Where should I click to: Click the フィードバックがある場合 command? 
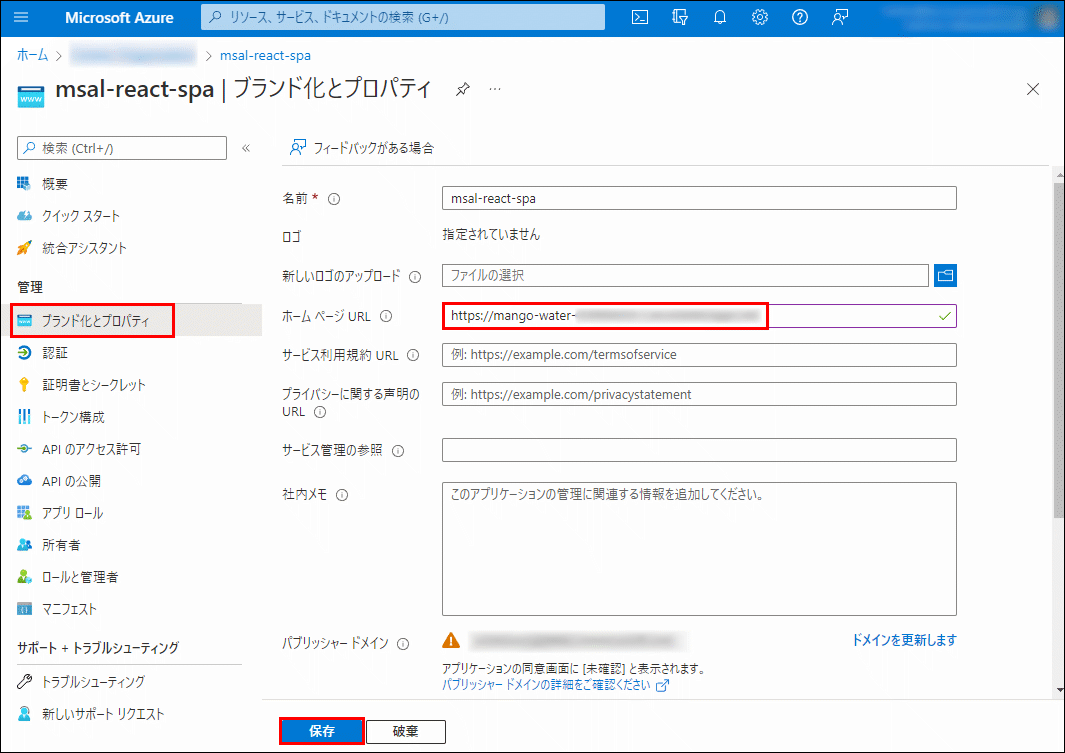tap(362, 147)
